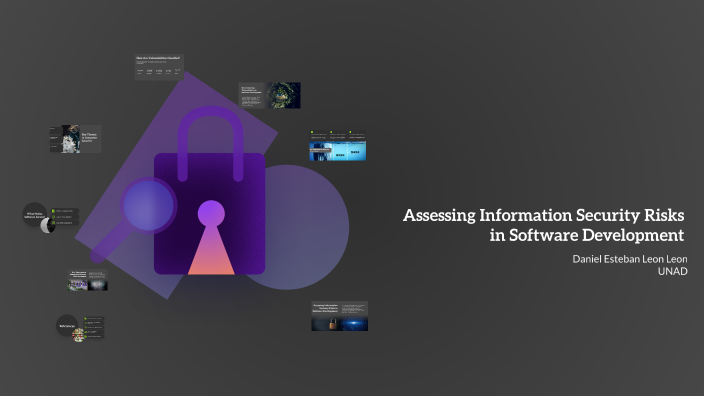
Task: Open the 'Key Threats' slide thumbnail
Action: 75,139
